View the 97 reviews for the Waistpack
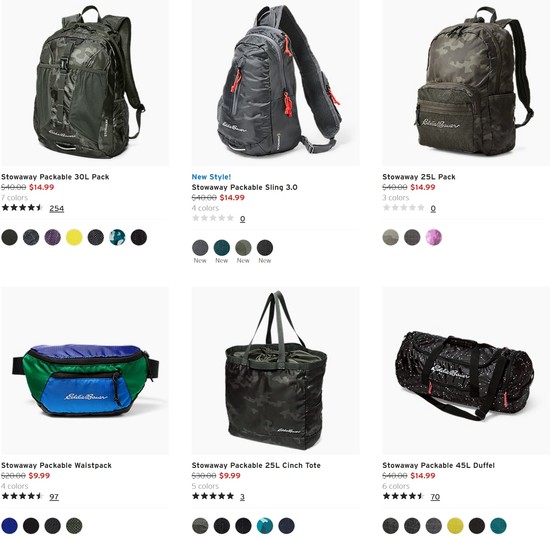 pos(54,497)
